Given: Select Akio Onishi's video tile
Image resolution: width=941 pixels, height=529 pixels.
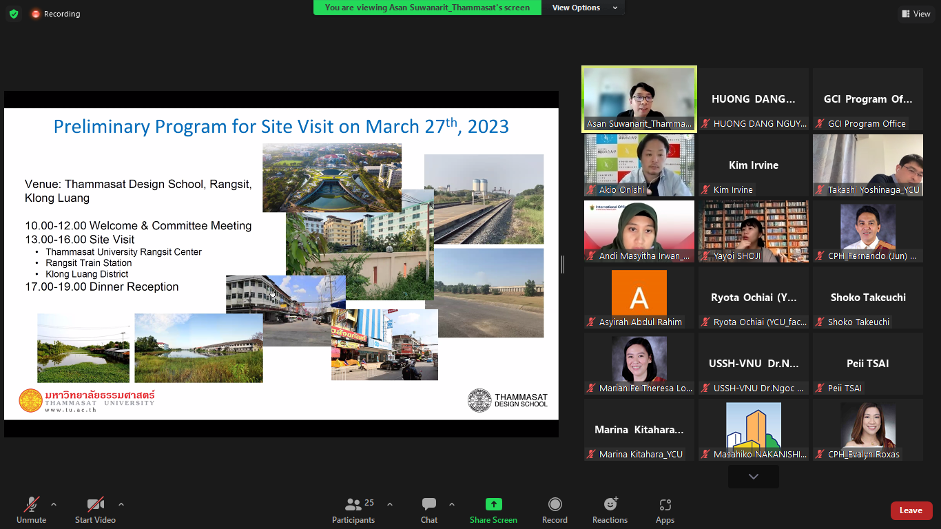Looking at the screenshot, I should click(x=639, y=165).
